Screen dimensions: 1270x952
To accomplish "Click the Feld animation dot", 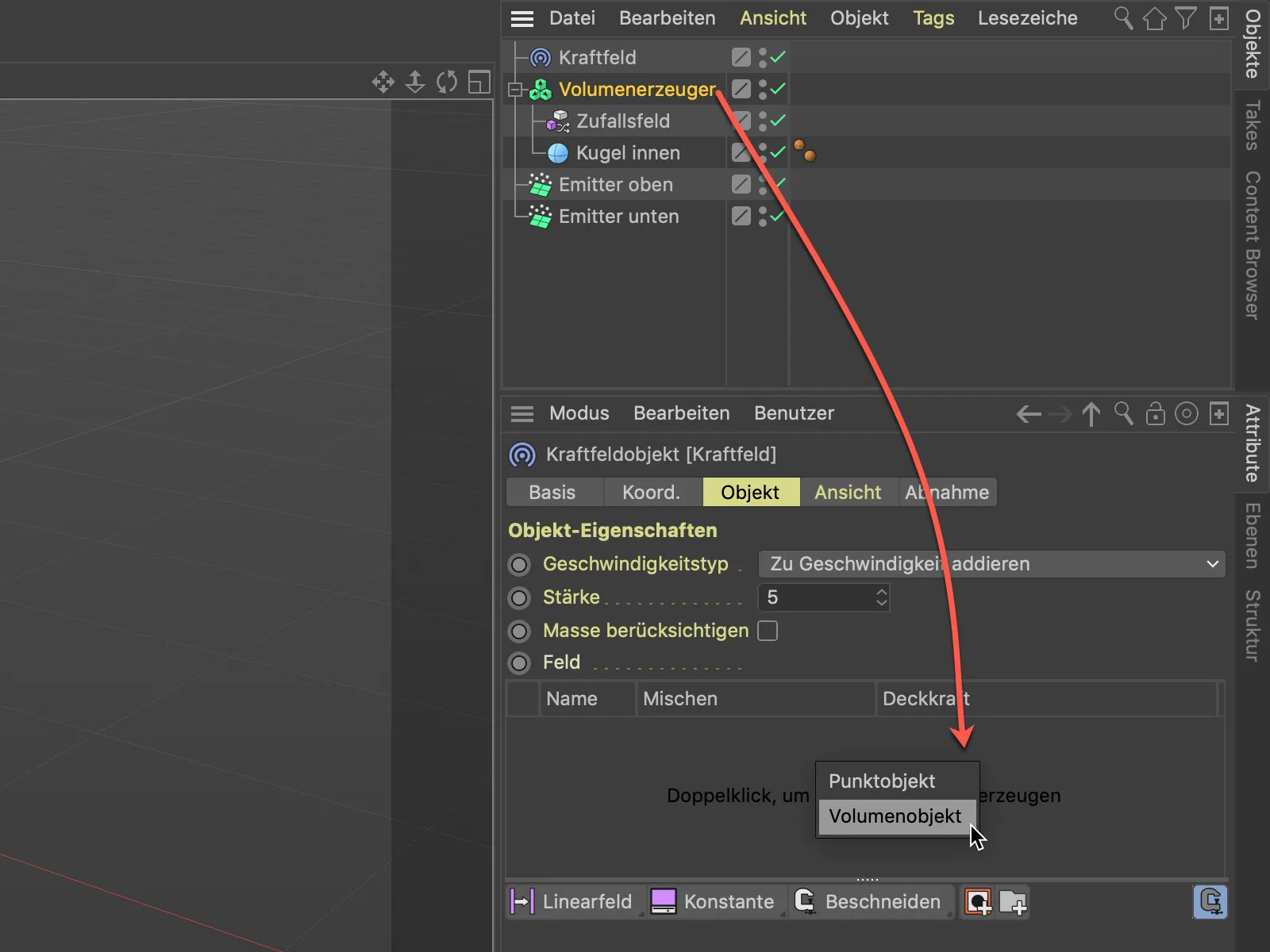I will [519, 663].
